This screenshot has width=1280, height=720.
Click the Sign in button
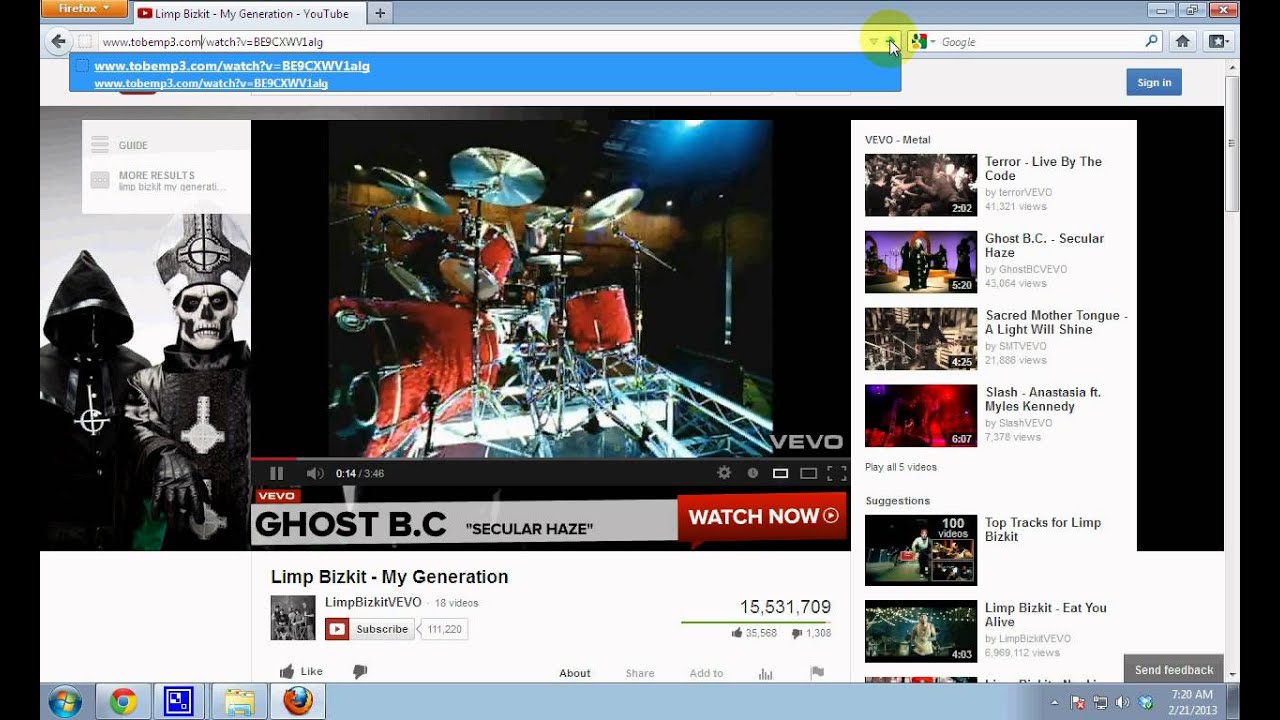point(1154,82)
